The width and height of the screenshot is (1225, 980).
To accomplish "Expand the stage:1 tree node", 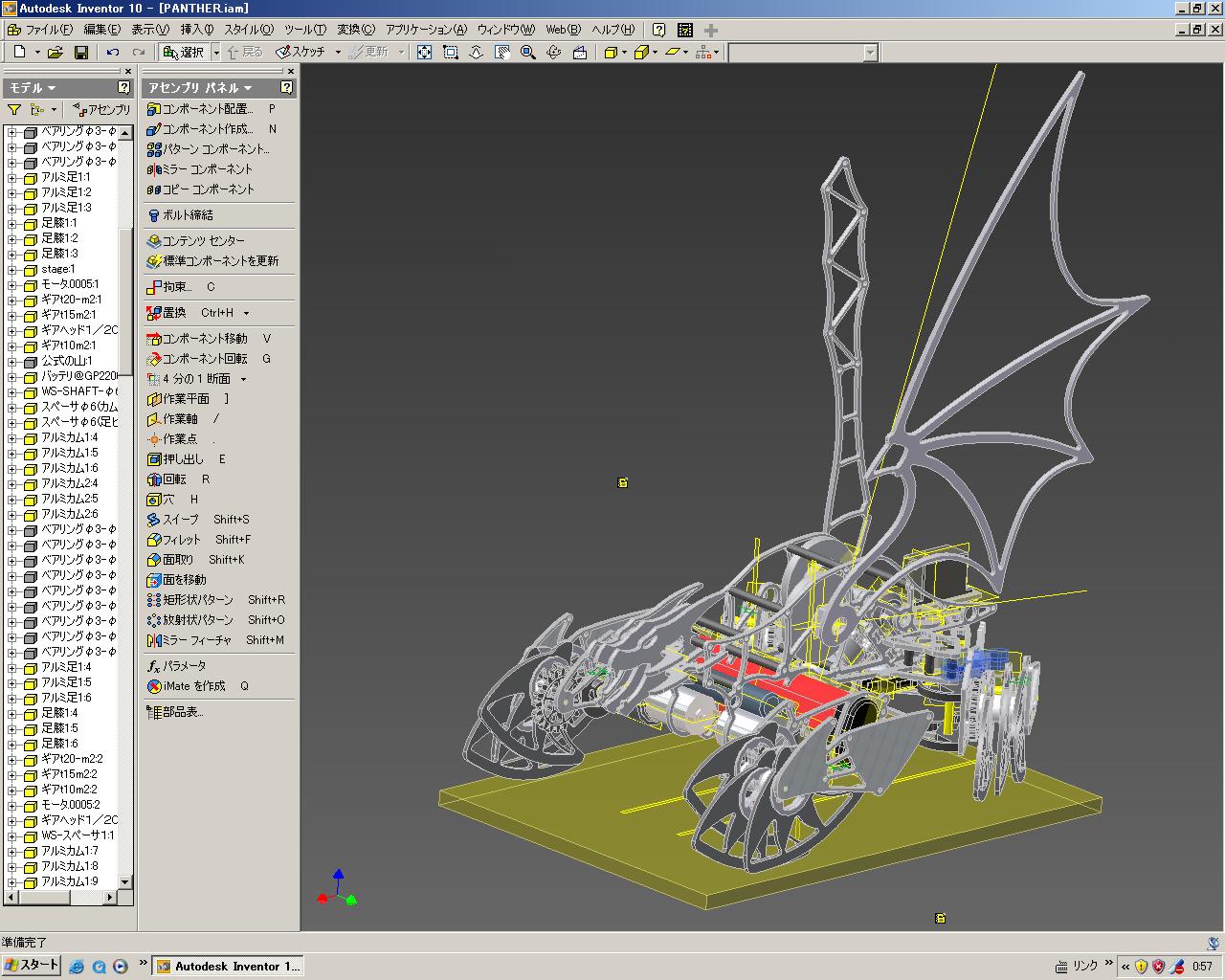I will [x=12, y=270].
